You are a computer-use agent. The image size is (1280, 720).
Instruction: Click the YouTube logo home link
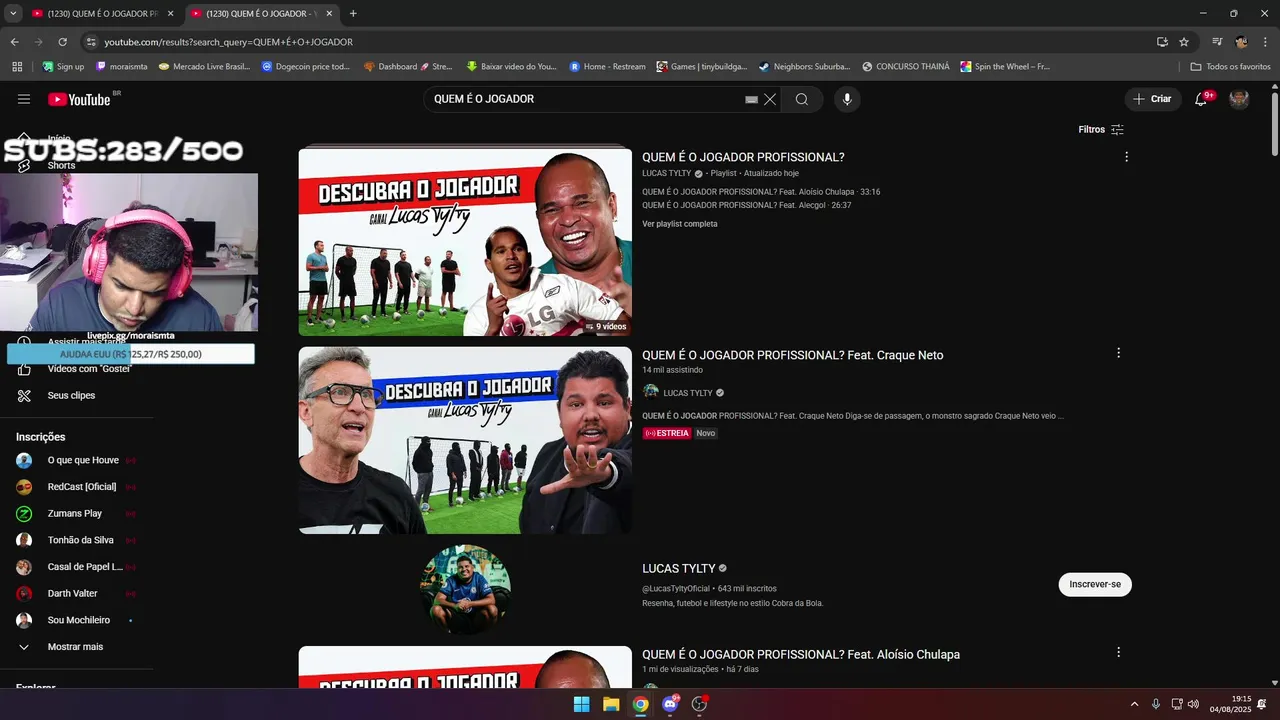[79, 99]
